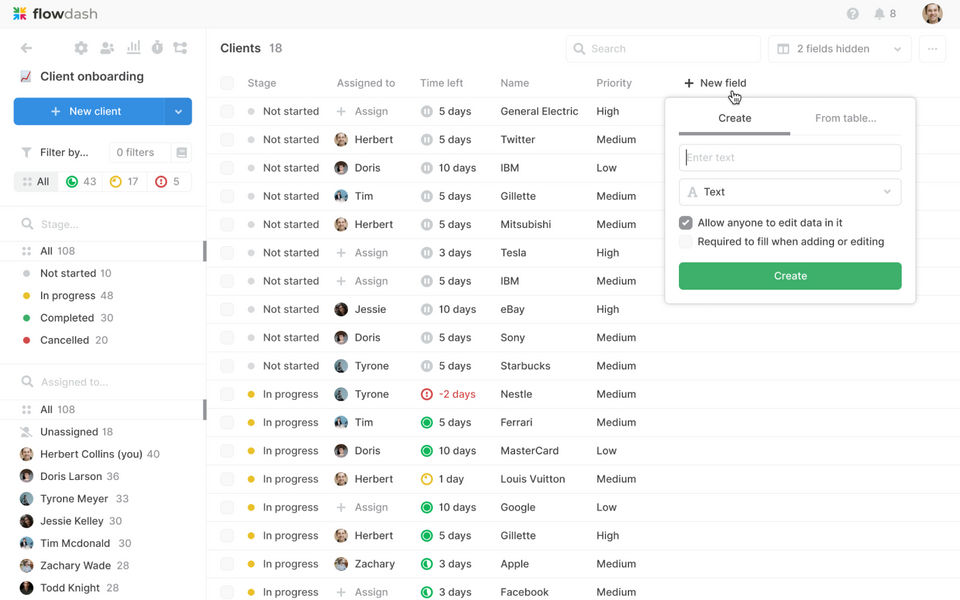Filter by on-time green clock 43
The width and height of the screenshot is (960, 600).
click(81, 182)
